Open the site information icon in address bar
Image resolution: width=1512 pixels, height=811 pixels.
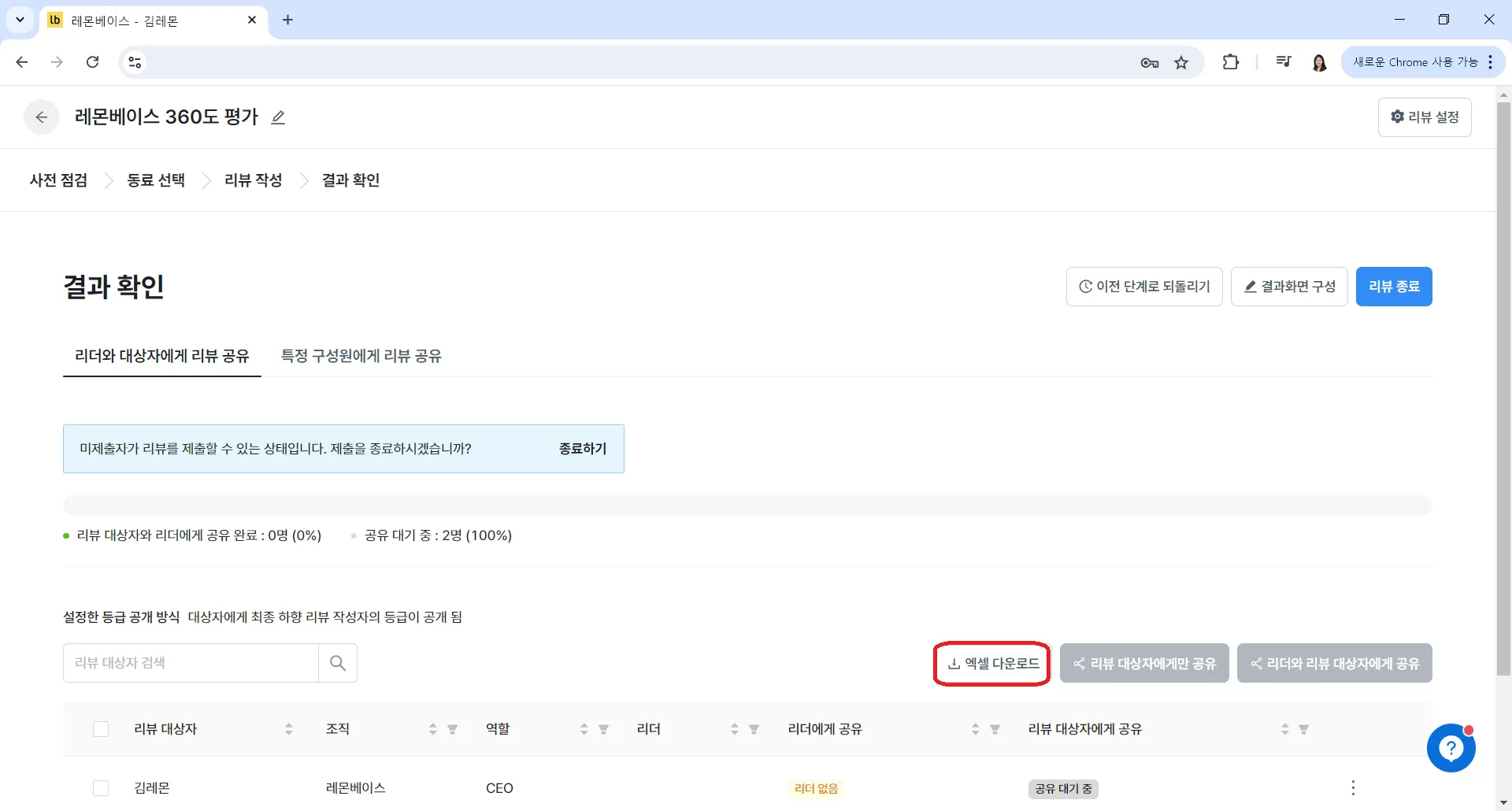135,62
